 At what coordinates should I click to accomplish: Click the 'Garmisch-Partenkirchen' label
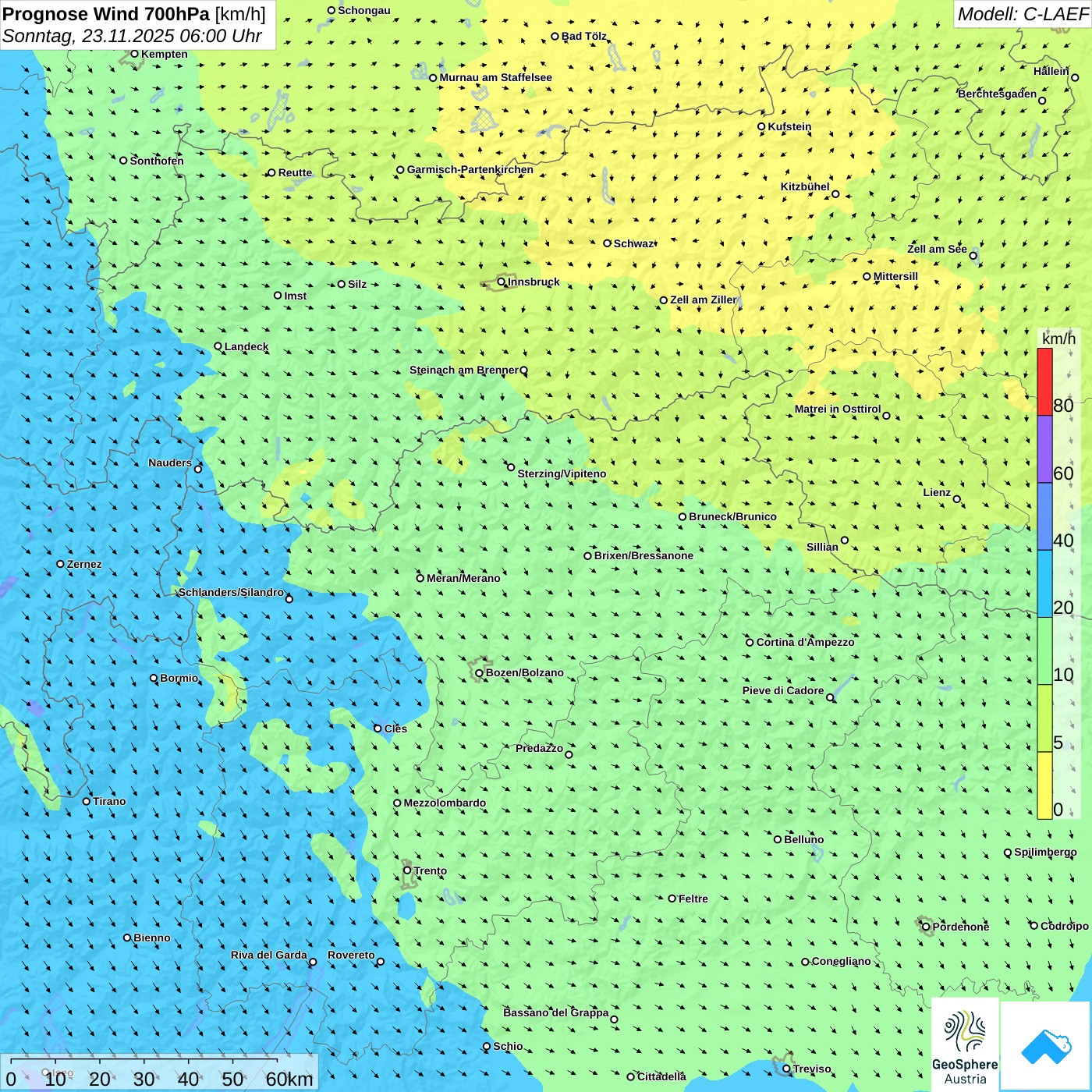(470, 169)
